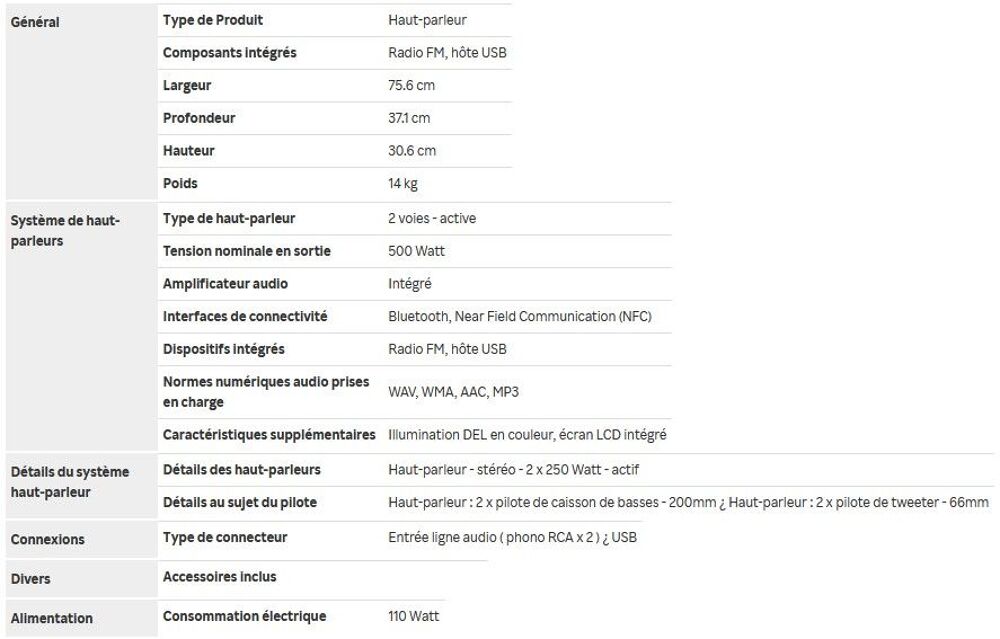The height and width of the screenshot is (639, 1000).
Task: Select the Consommation électrique value 110 Watt
Action: (413, 617)
